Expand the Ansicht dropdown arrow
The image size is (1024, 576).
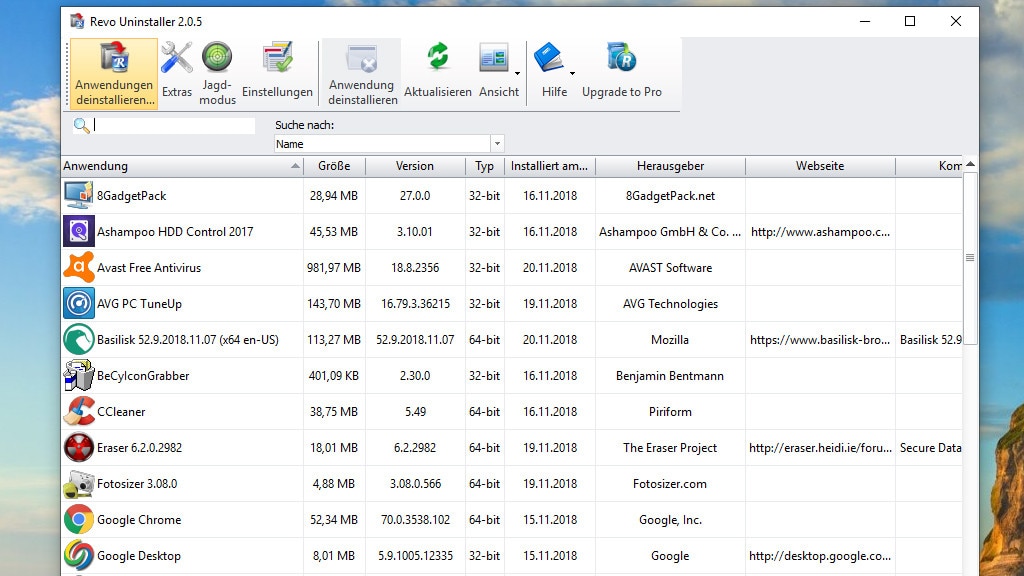[517, 73]
